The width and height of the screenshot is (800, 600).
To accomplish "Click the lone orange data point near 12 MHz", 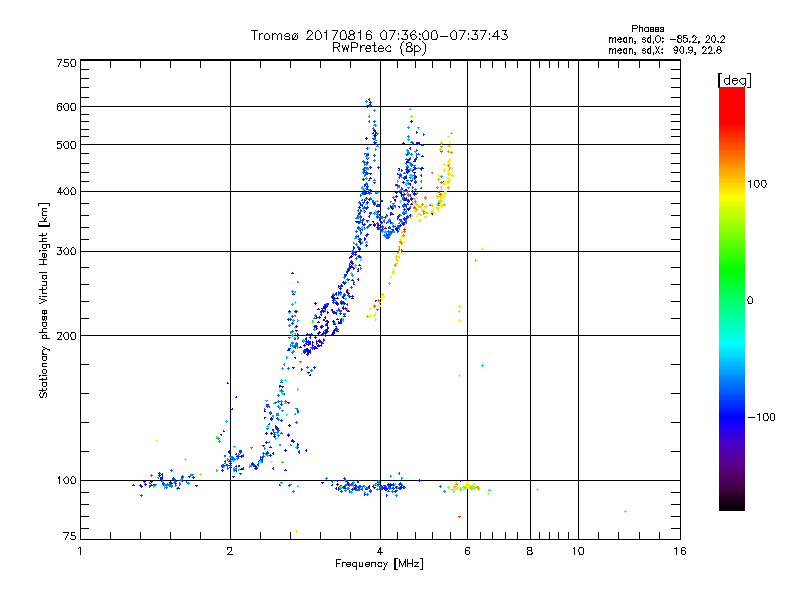I will point(625,511).
